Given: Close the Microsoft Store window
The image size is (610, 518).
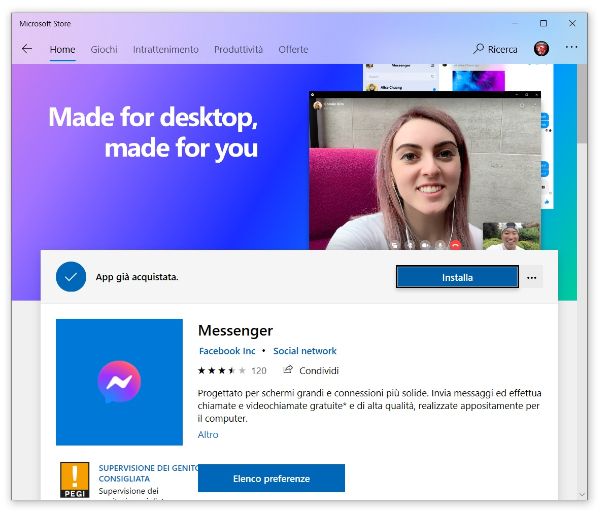Looking at the screenshot, I should coord(572,23).
